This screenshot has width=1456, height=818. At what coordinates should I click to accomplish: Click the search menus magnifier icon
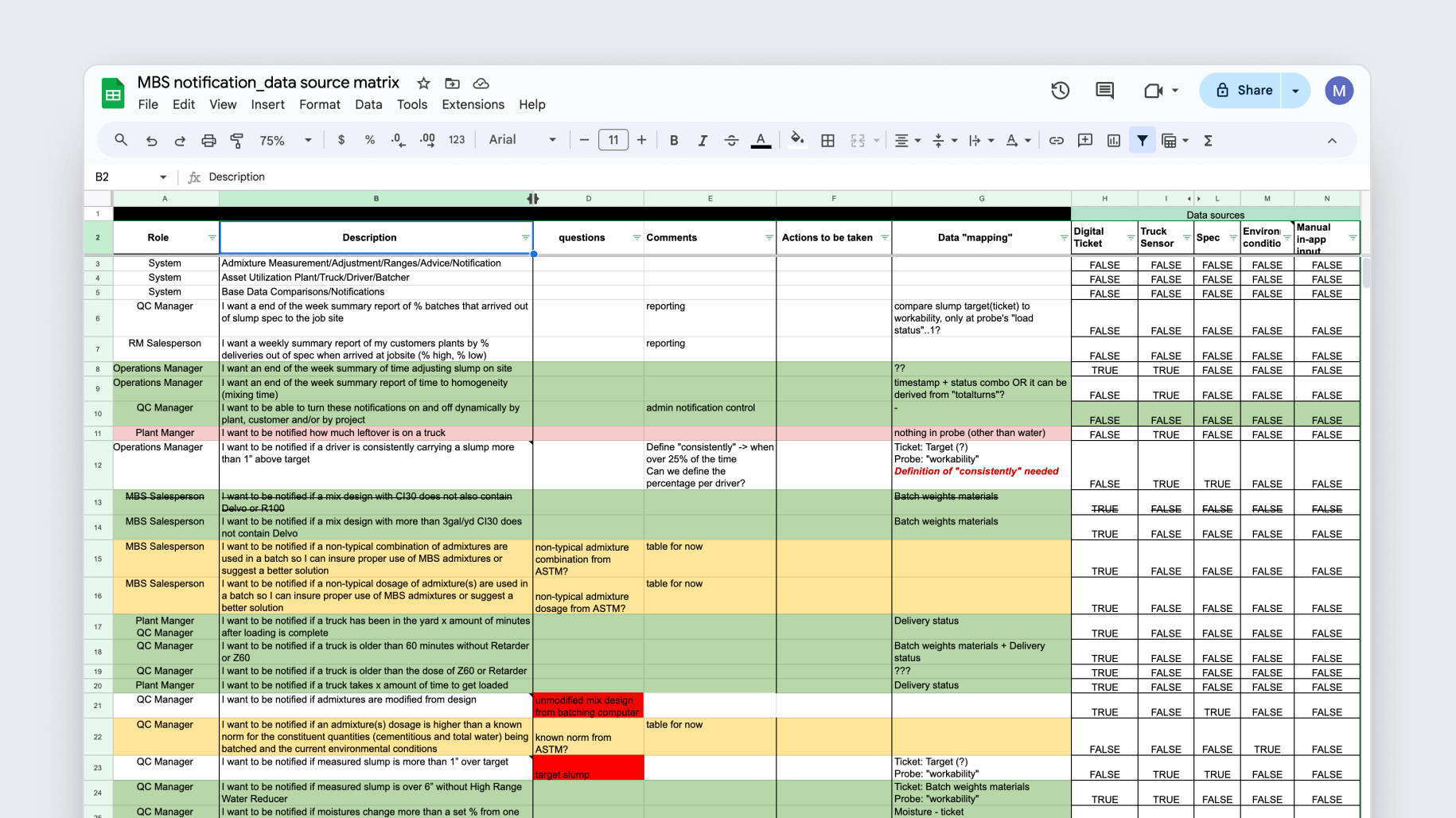pos(121,140)
